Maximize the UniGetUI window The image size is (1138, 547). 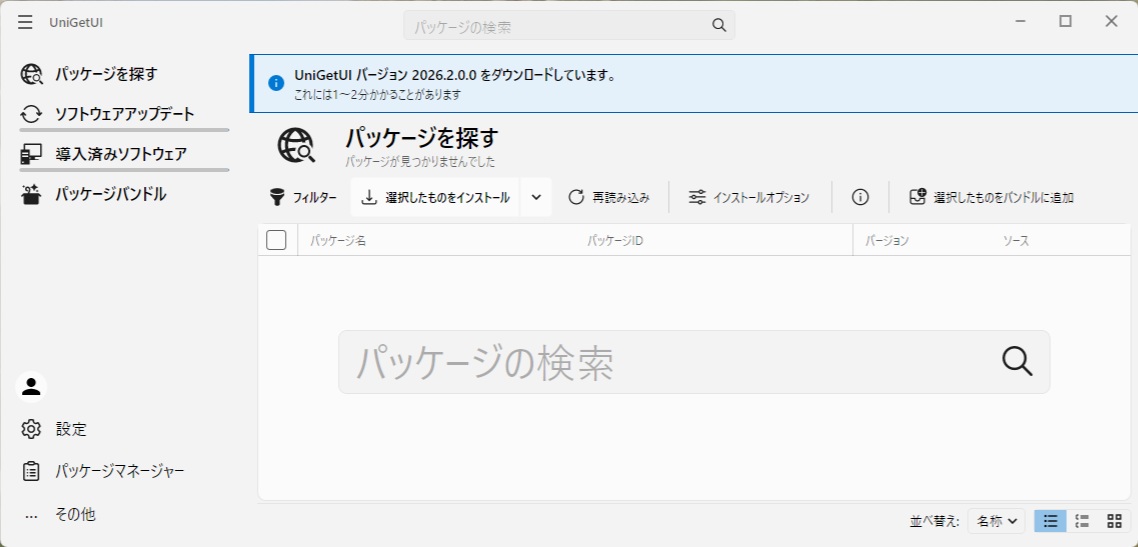coord(1065,22)
